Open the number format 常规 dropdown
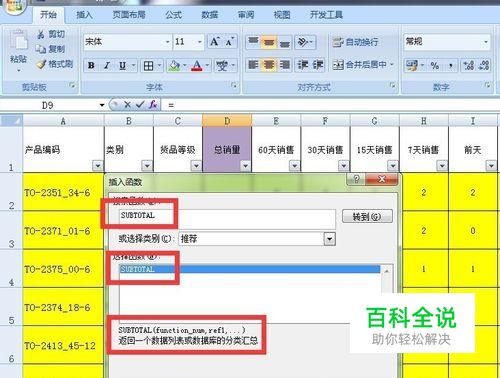Screen dimensions: 500x378 click(486, 42)
